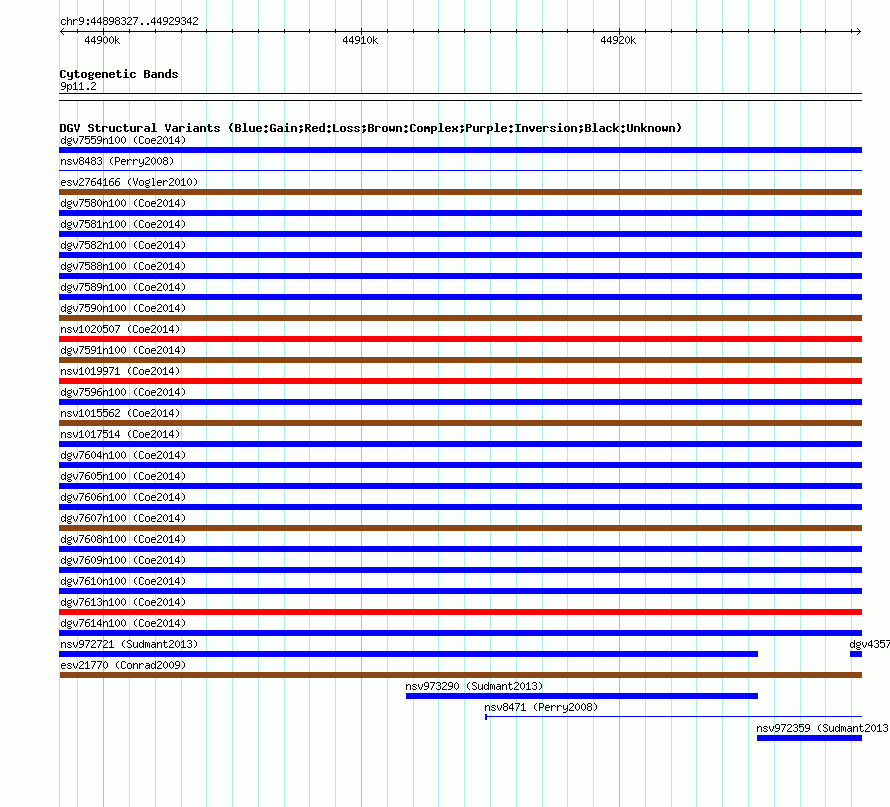Click the esv2764166 (Vogler2010) variant label
Screen dimensions: 890x807
129,182
